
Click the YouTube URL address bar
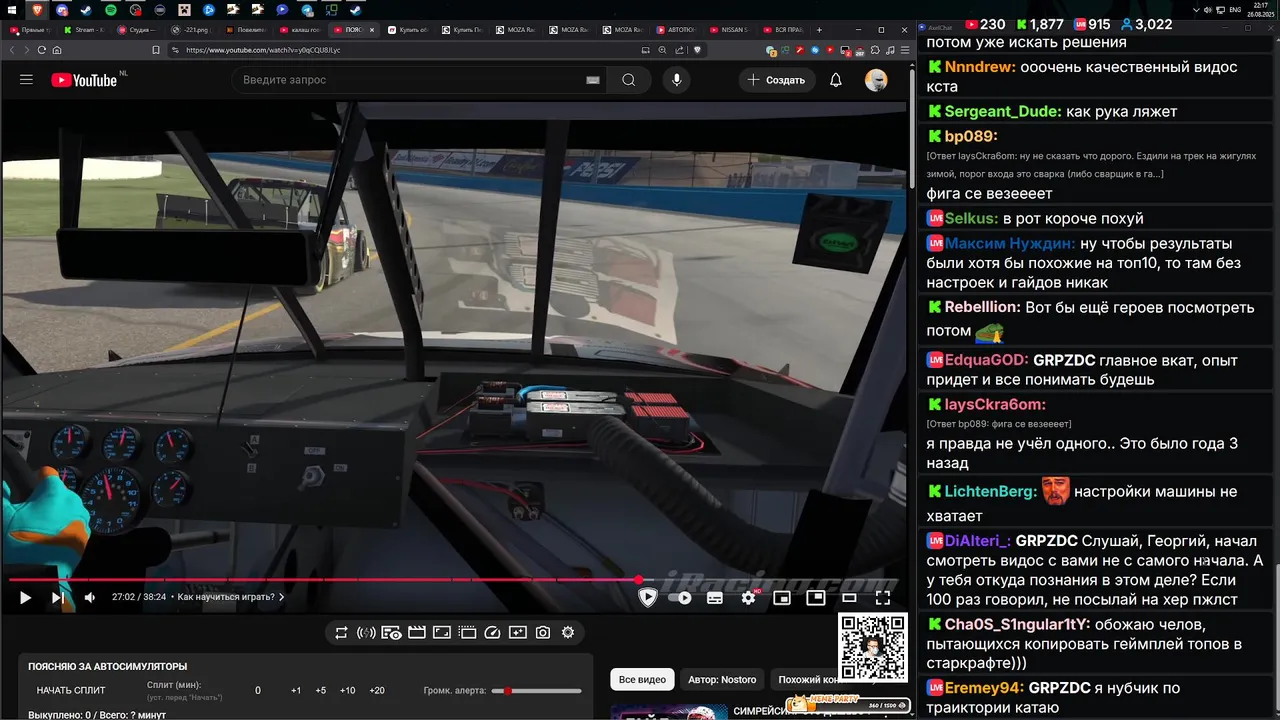[x=400, y=50]
